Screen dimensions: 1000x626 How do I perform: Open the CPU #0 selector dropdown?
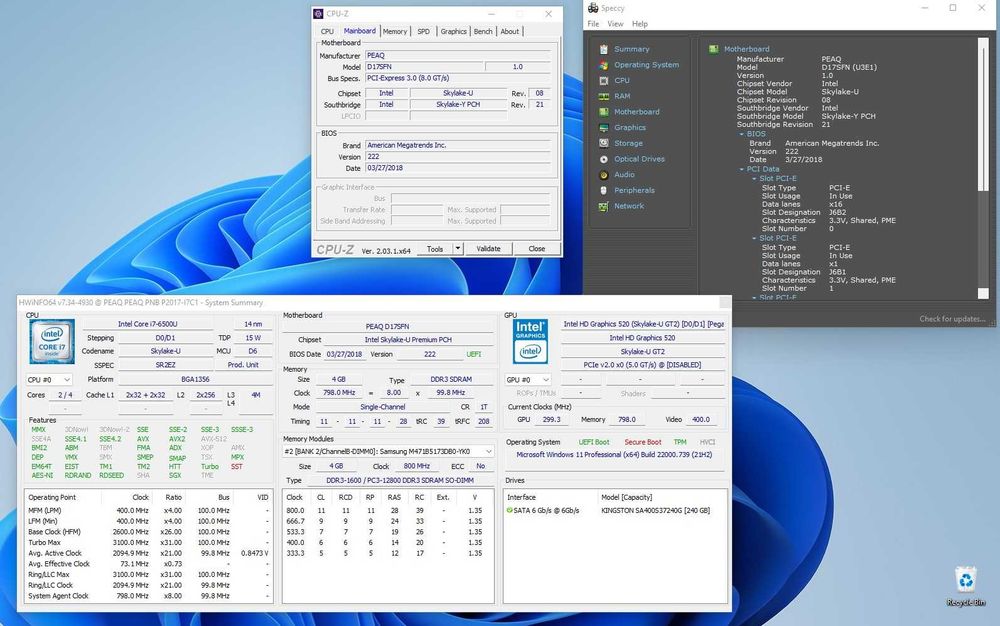tap(49, 379)
